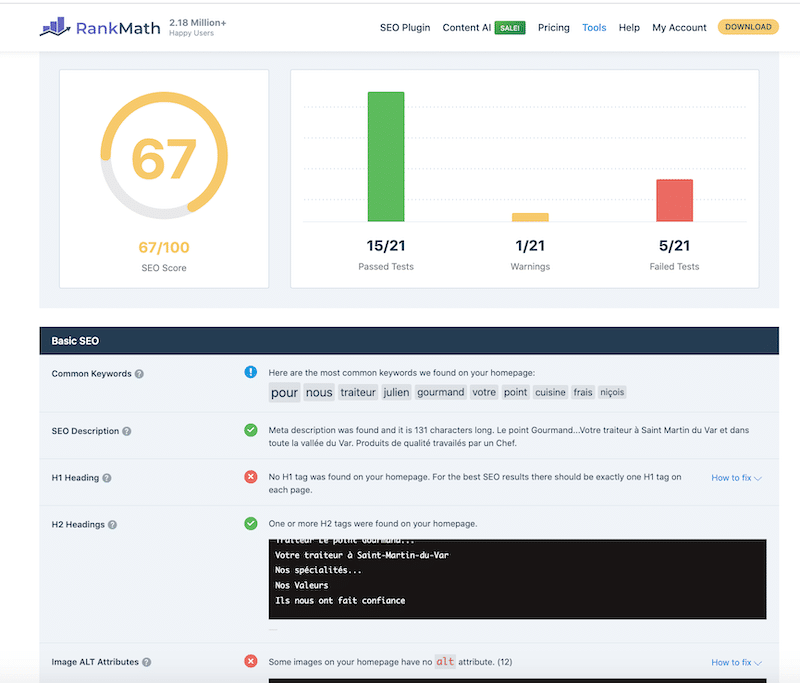Click the yellow DOWNLOAD button
Viewport: 800px width, 683px height.
point(748,27)
